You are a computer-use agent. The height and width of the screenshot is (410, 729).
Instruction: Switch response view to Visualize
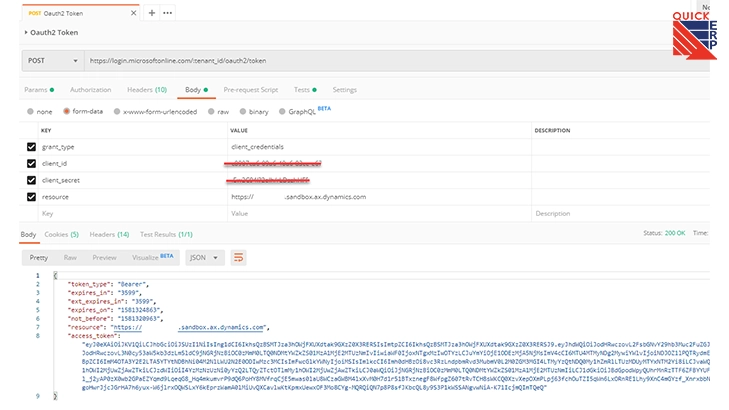coord(152,257)
